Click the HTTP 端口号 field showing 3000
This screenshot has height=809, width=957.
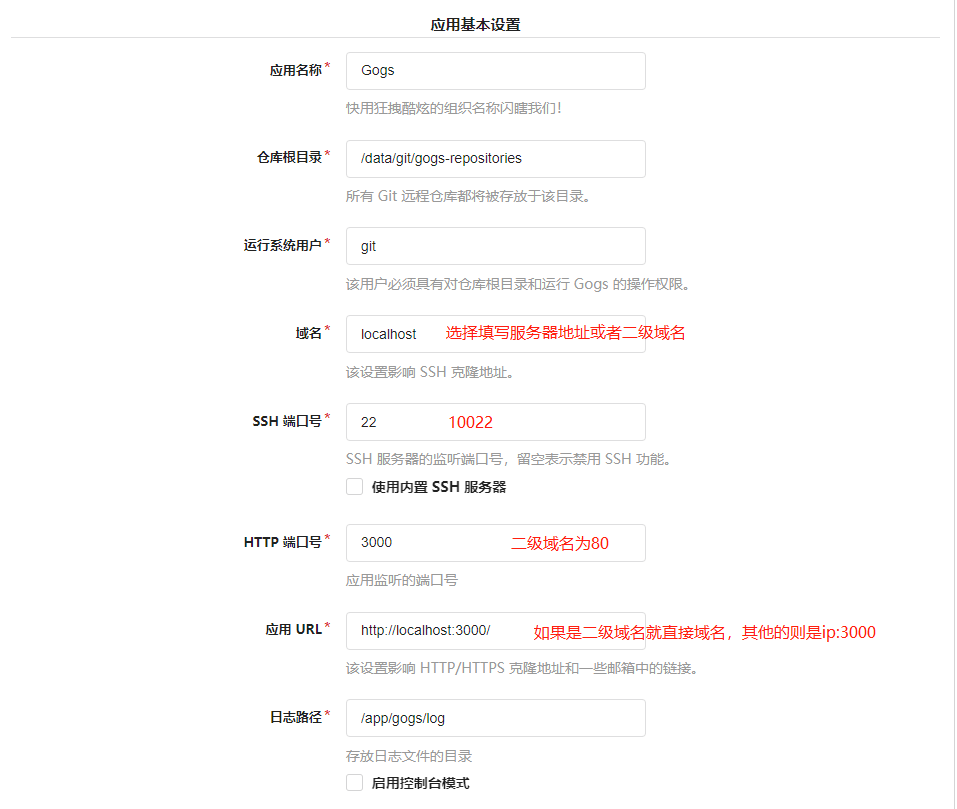pyautogui.click(x=496, y=543)
